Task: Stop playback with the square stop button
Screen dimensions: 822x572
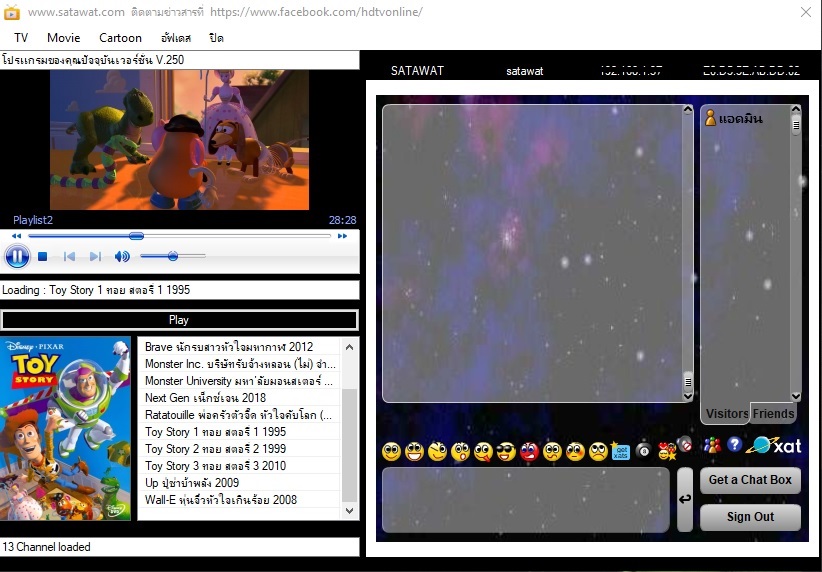Action: pyautogui.click(x=43, y=256)
